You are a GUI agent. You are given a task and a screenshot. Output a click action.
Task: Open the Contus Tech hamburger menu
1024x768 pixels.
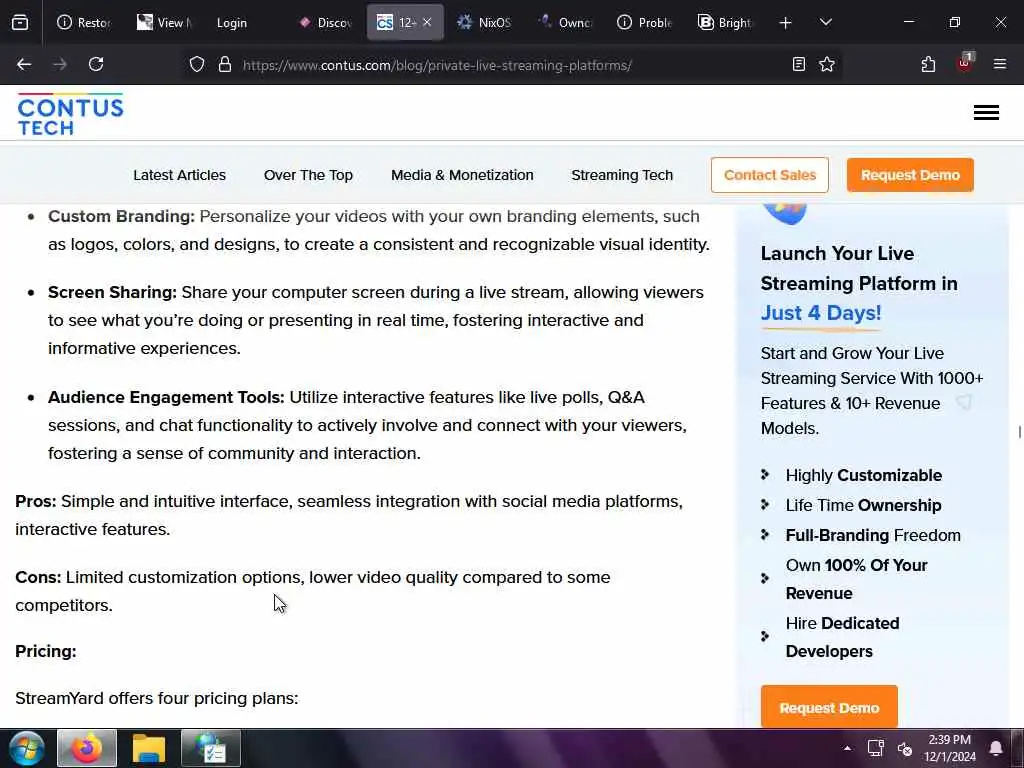tap(985, 112)
